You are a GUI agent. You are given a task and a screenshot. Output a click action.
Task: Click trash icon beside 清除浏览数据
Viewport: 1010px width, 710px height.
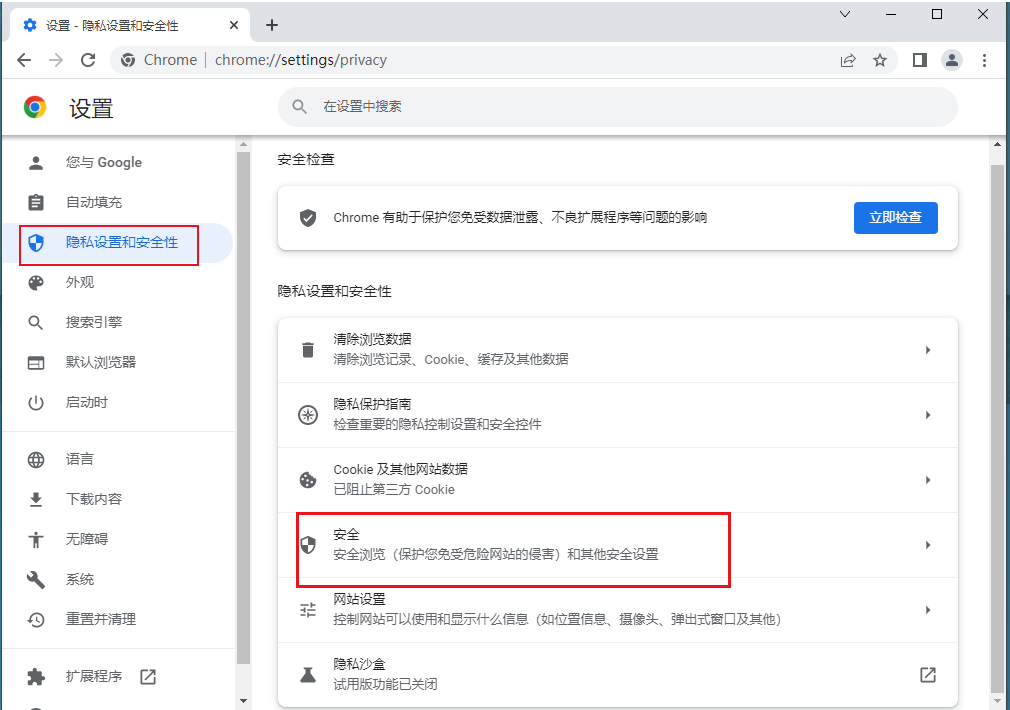tap(308, 350)
